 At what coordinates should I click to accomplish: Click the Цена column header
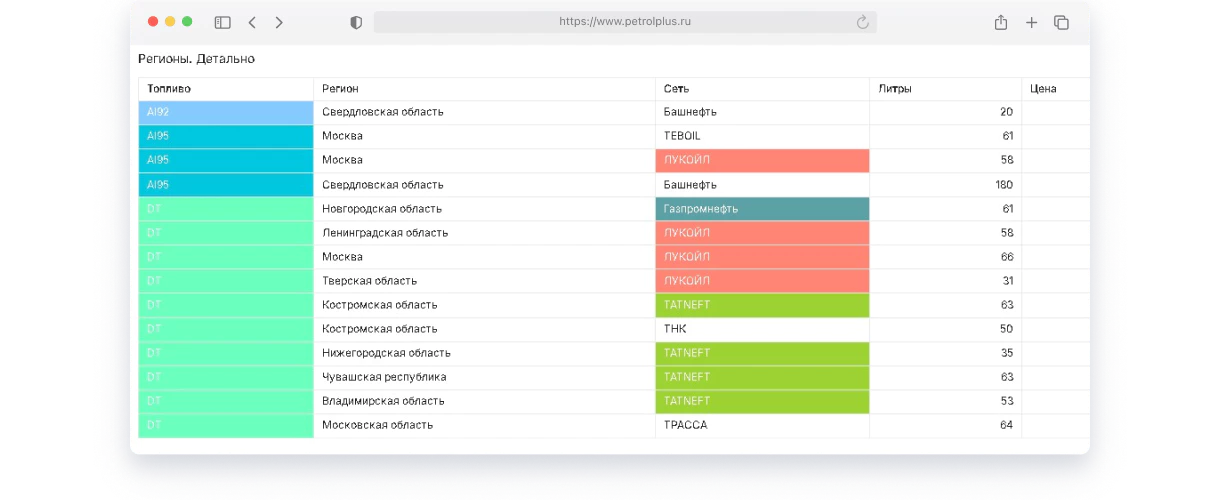tap(1043, 89)
